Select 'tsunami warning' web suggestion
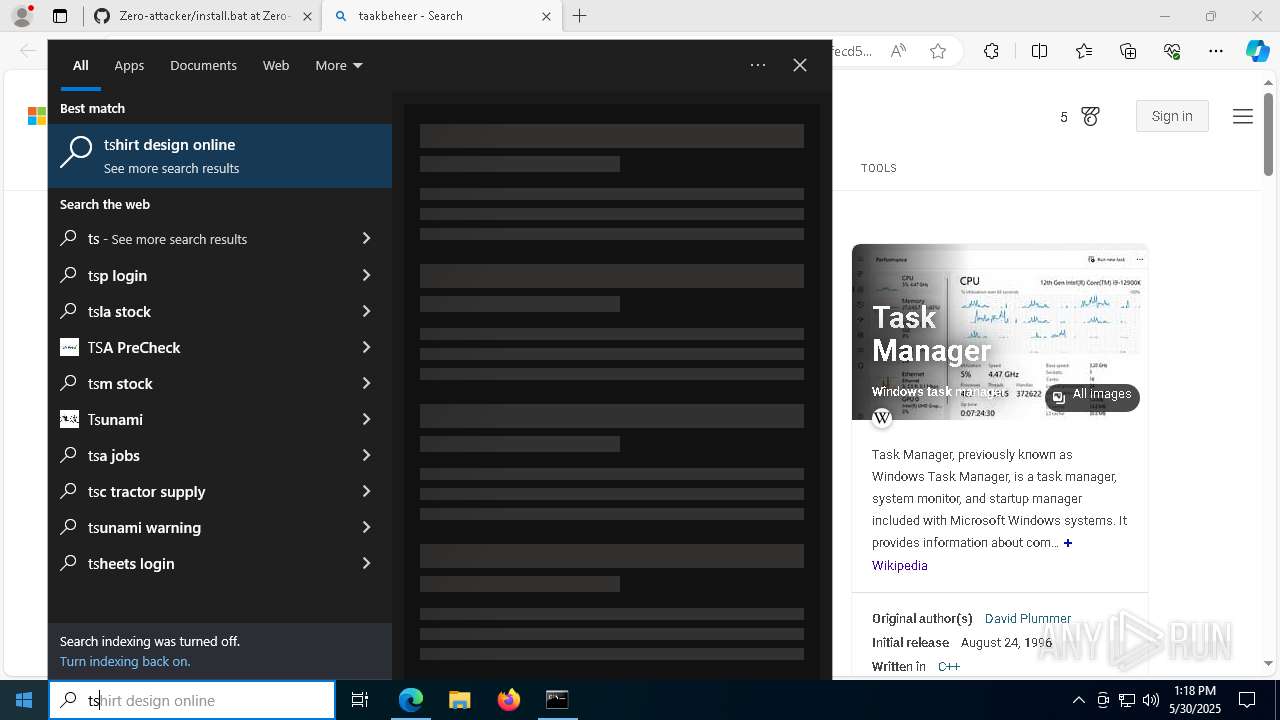The image size is (1280, 720). (x=220, y=527)
